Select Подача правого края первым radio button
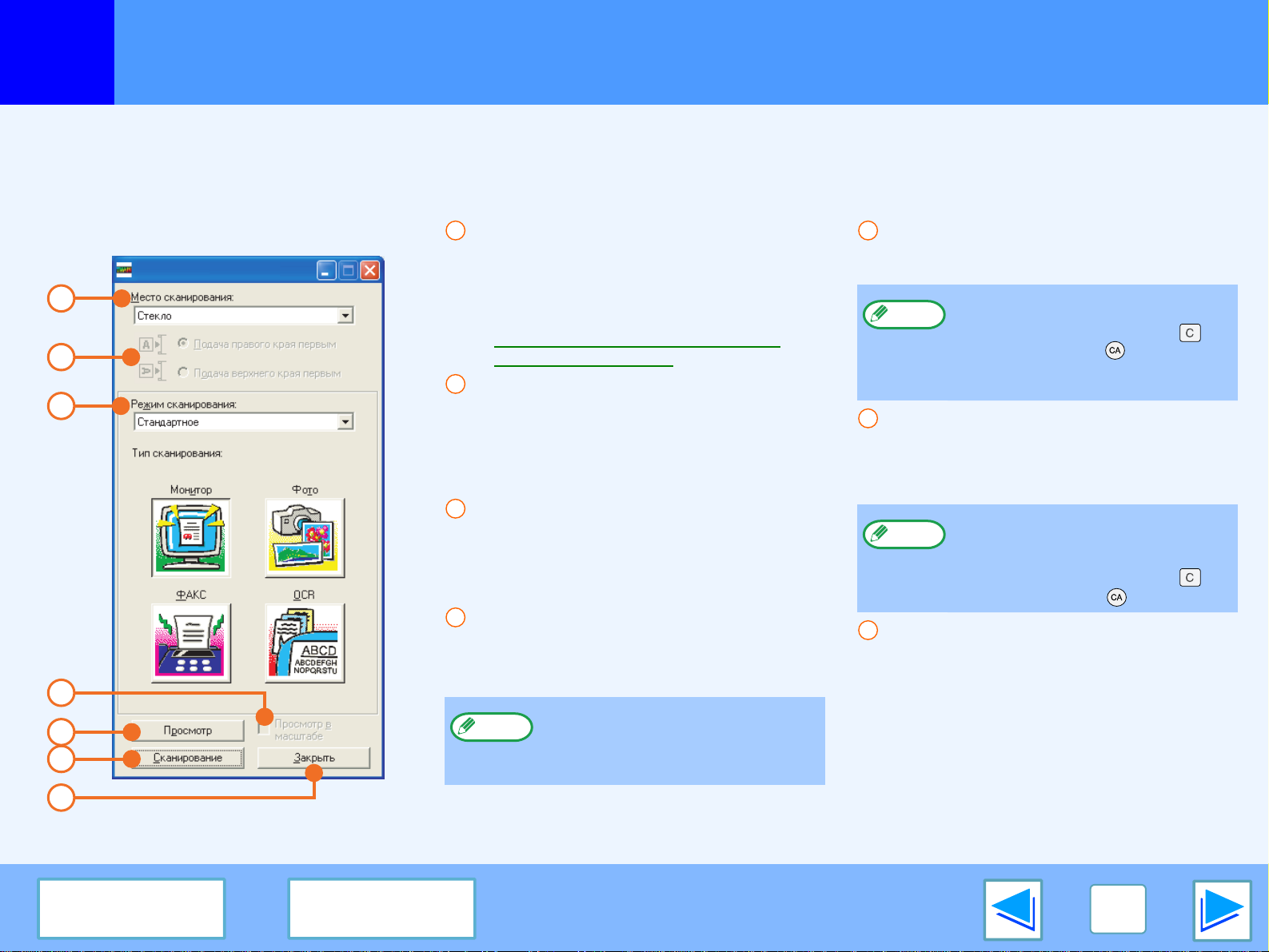The height and width of the screenshot is (952, 1269). (x=184, y=344)
